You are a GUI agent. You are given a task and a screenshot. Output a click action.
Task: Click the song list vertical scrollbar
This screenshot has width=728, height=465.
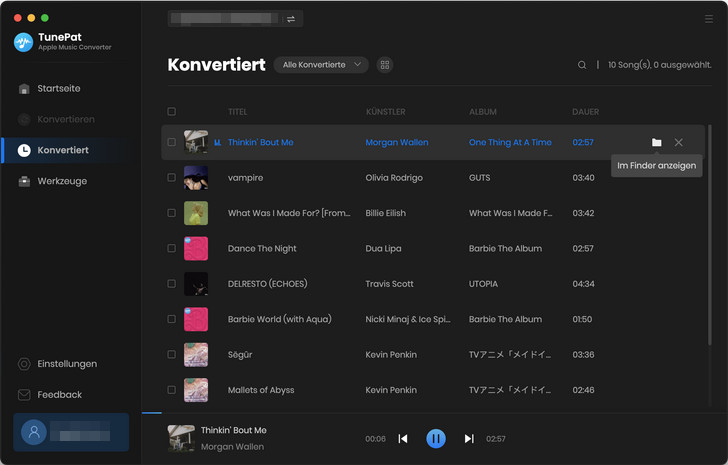[709, 234]
